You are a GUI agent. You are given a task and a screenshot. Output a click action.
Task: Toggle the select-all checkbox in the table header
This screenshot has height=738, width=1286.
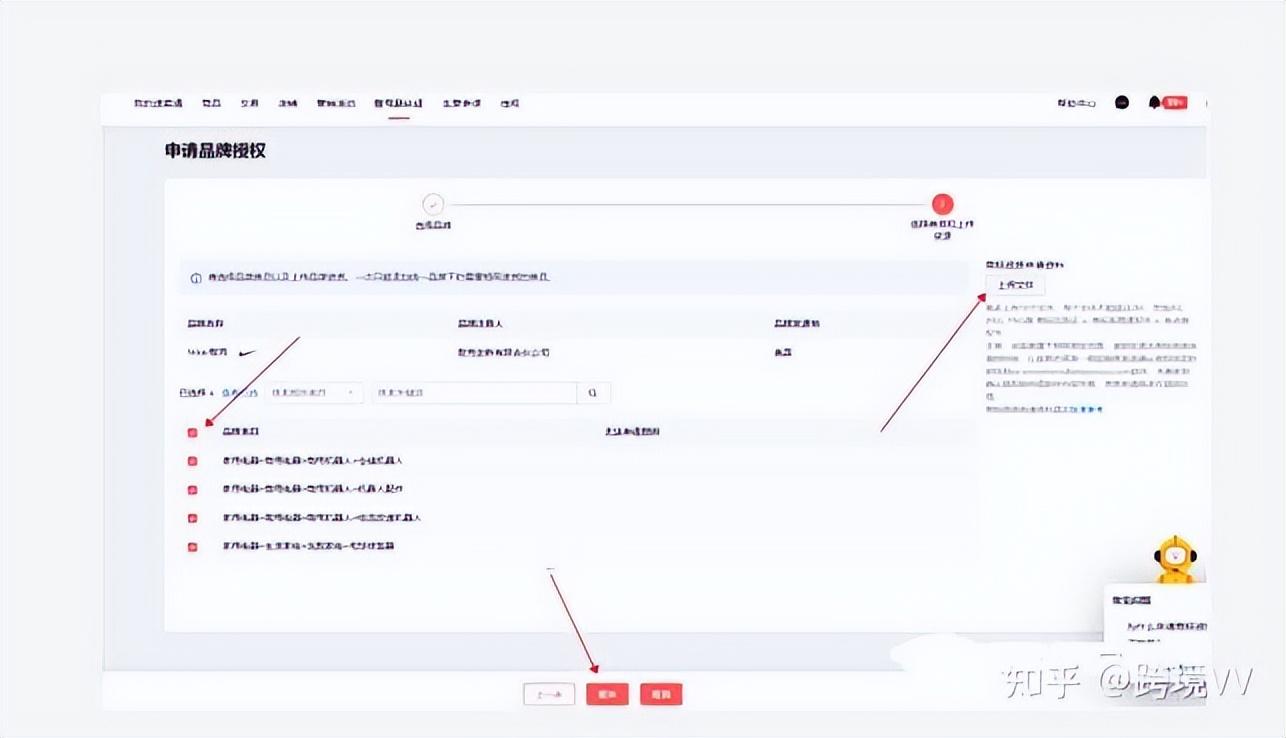[193, 432]
